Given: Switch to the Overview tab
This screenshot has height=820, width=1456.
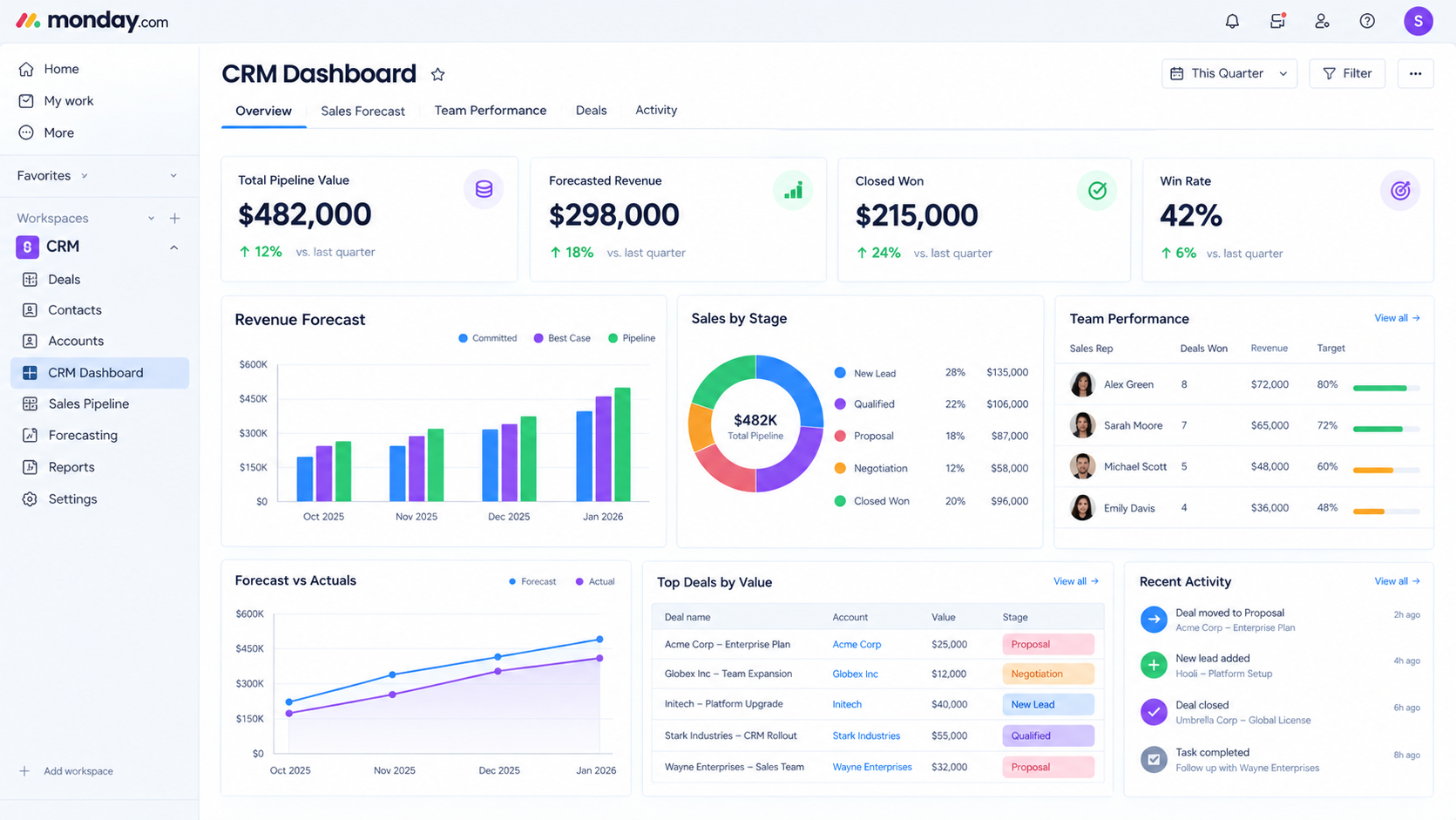Looking at the screenshot, I should pyautogui.click(x=263, y=112).
